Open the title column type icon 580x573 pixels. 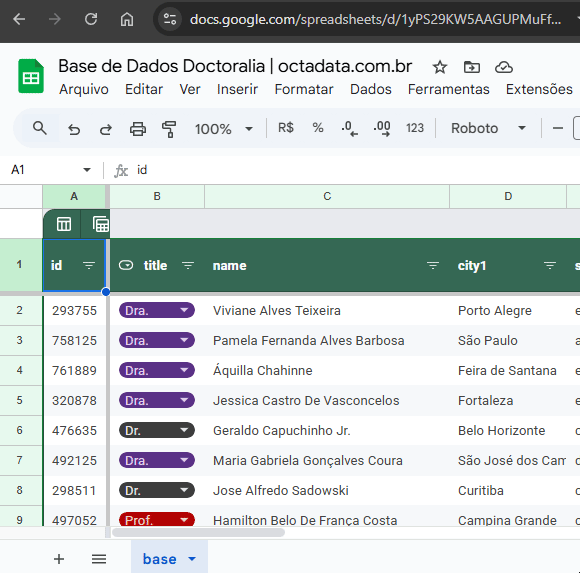126,265
